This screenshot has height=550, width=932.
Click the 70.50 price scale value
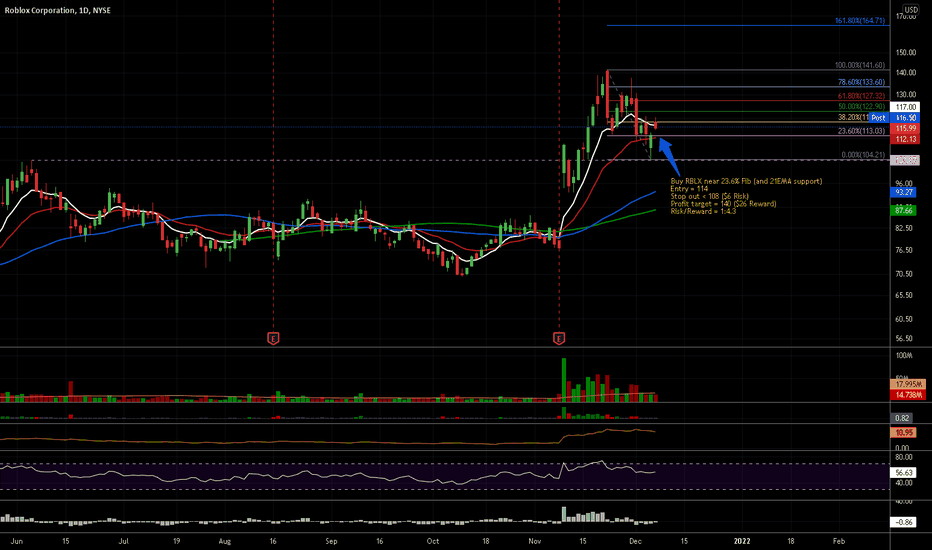pos(903,274)
